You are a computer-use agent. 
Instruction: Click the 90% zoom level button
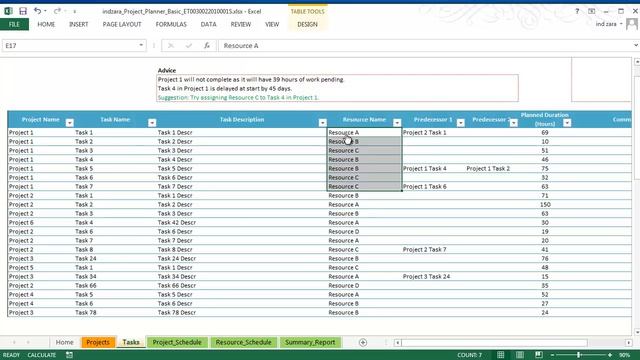click(624, 355)
